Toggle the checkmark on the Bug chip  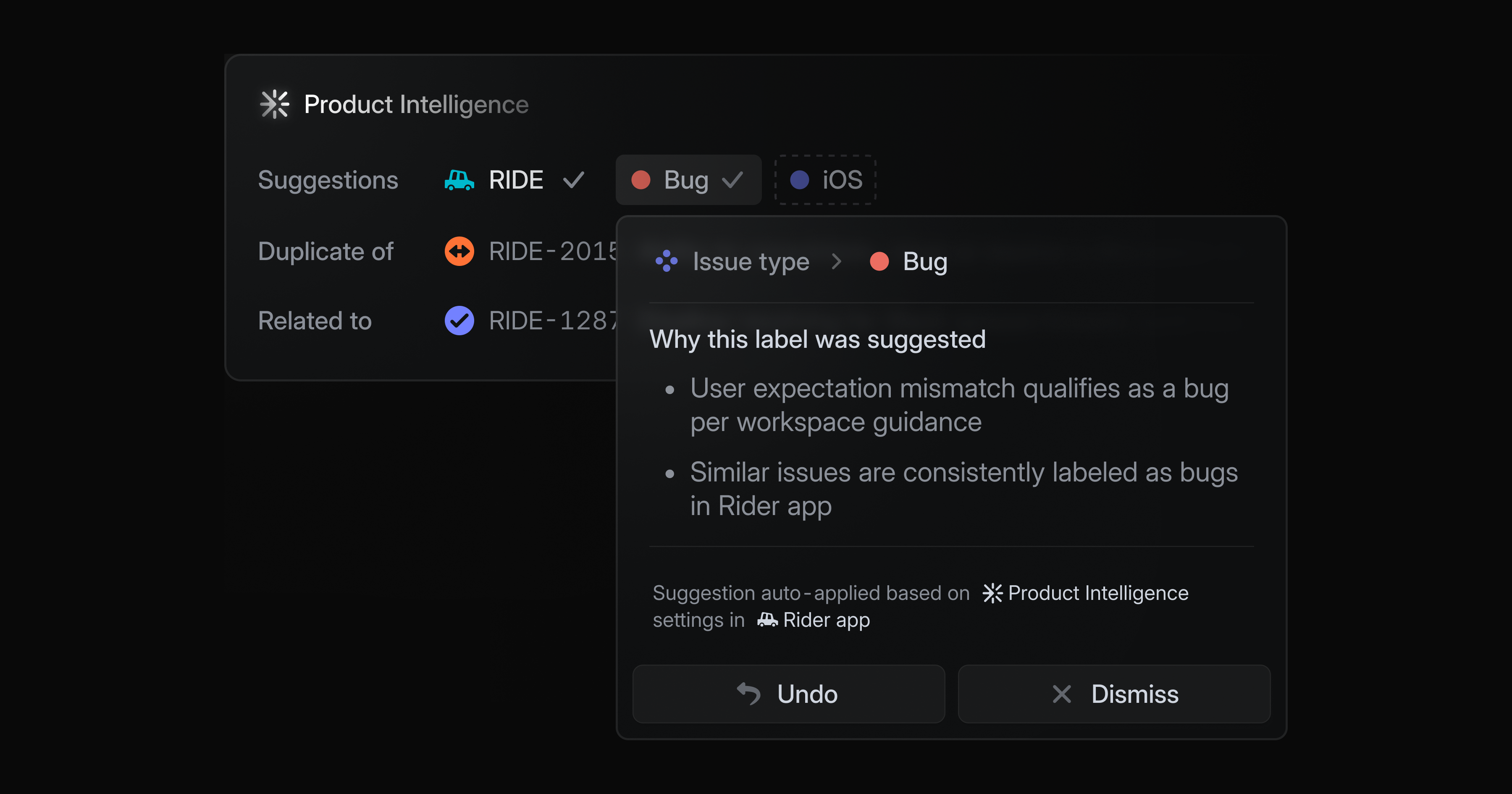(732, 180)
